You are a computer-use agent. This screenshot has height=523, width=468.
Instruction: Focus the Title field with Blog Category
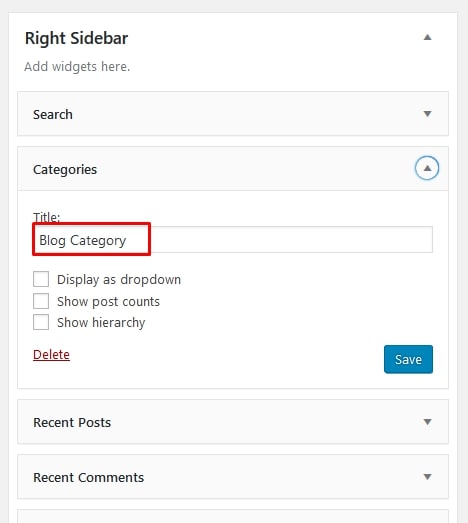pos(233,239)
